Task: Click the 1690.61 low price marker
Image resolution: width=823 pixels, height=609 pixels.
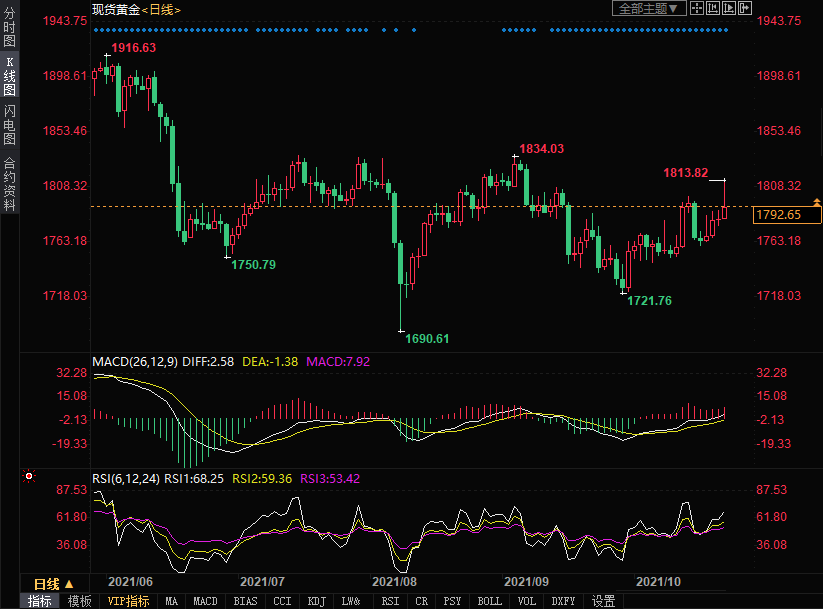Action: point(427,339)
